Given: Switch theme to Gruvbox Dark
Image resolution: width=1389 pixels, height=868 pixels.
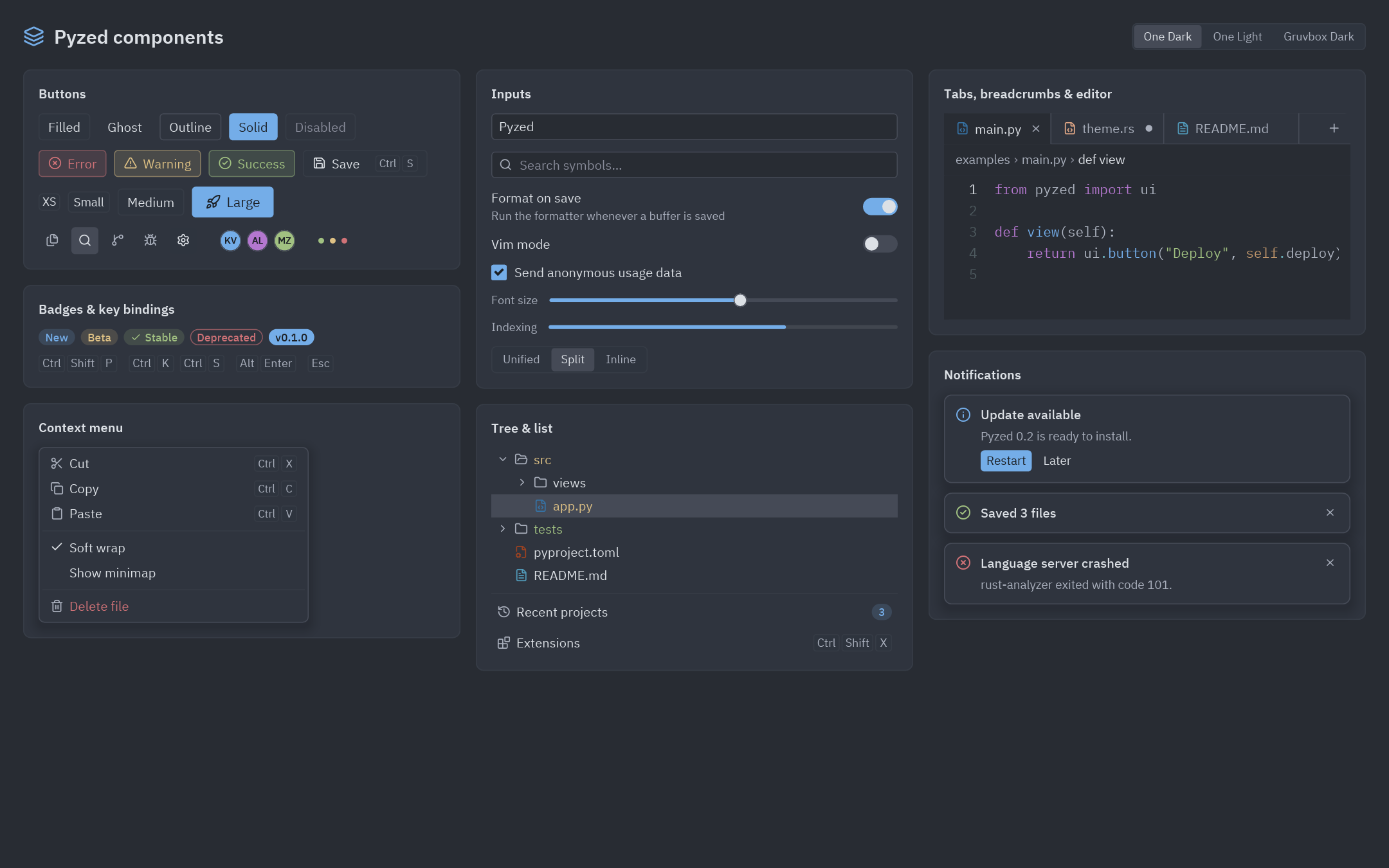Looking at the screenshot, I should pos(1318,37).
